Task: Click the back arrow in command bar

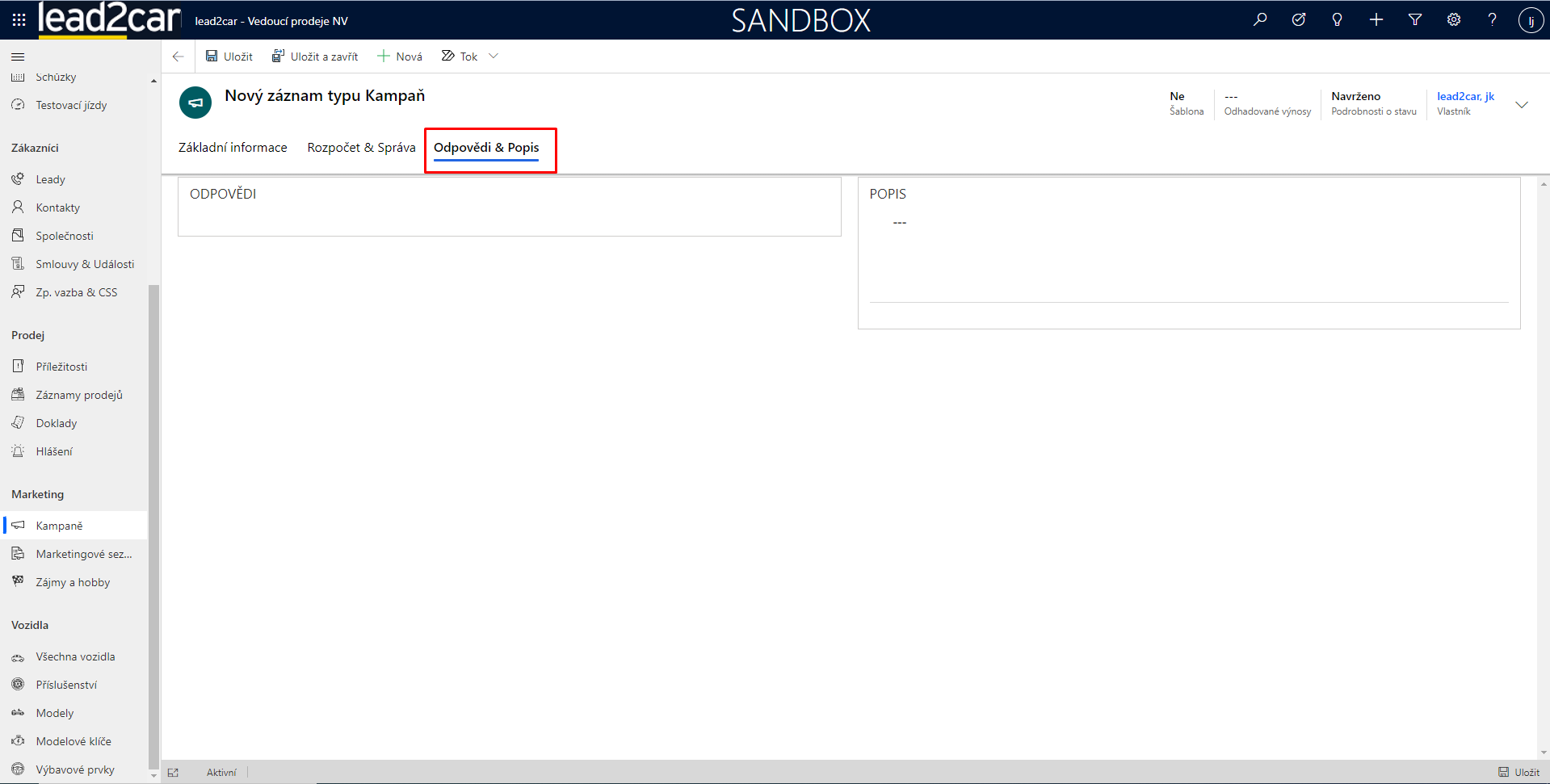Action: coord(179,57)
